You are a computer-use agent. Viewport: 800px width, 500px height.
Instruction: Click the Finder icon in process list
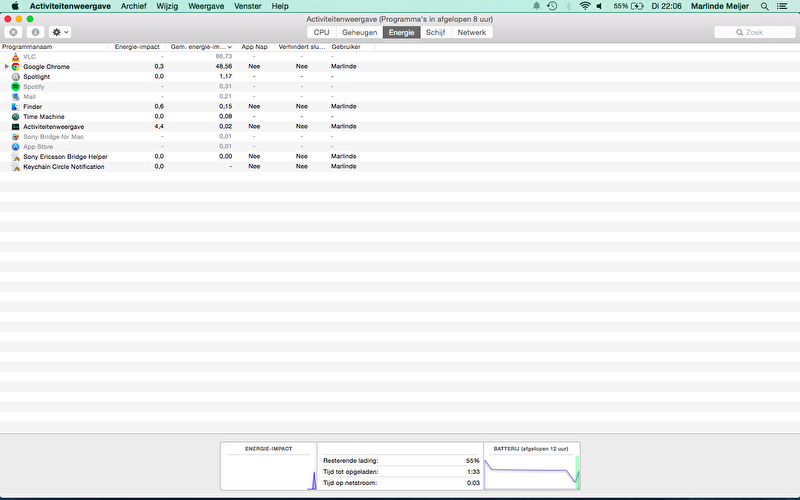[15, 107]
